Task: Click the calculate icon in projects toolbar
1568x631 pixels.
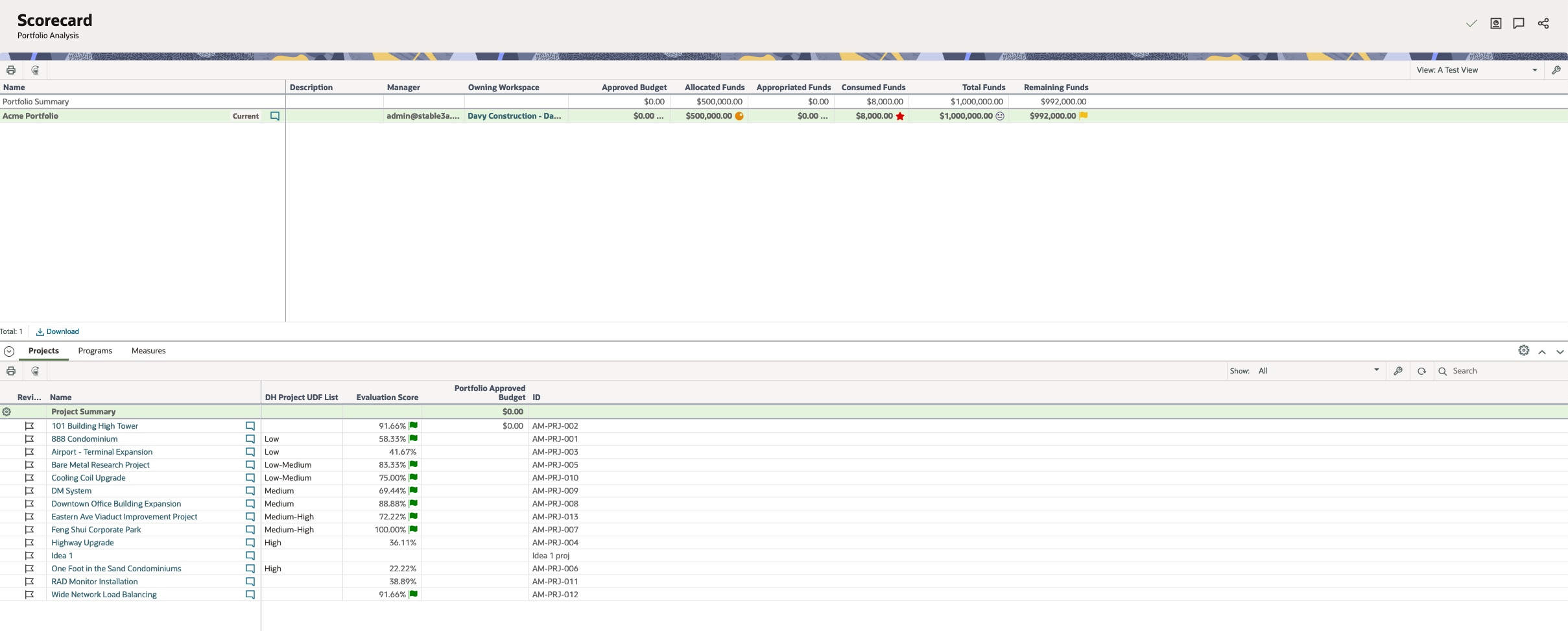Action: coord(35,371)
